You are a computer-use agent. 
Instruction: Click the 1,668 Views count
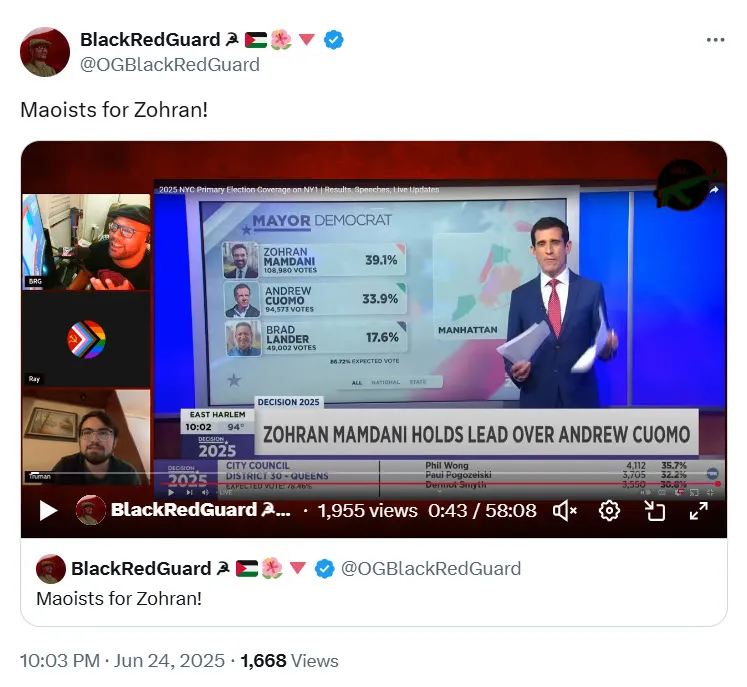coord(289,661)
